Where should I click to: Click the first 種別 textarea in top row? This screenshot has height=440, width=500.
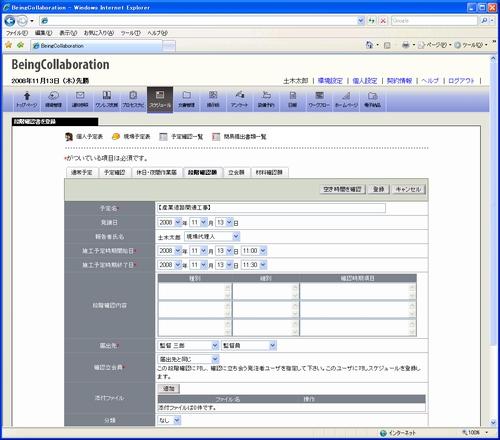click(x=195, y=291)
